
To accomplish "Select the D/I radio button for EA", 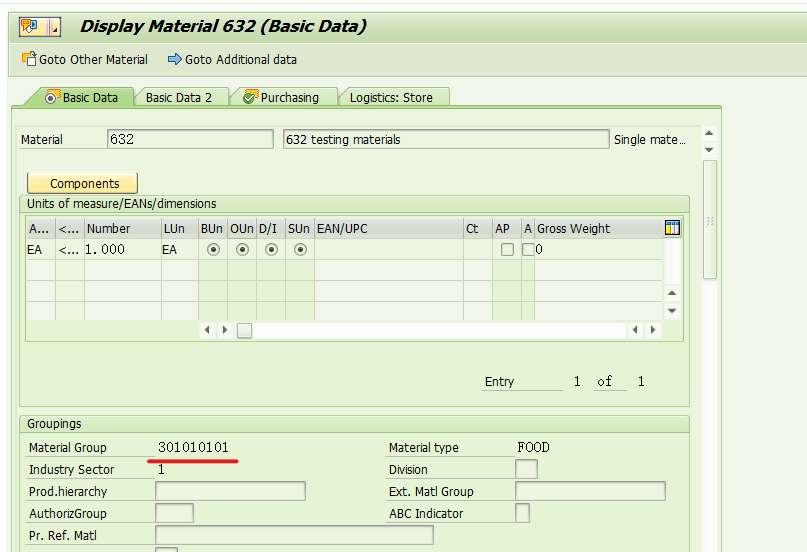I will click(x=271, y=250).
